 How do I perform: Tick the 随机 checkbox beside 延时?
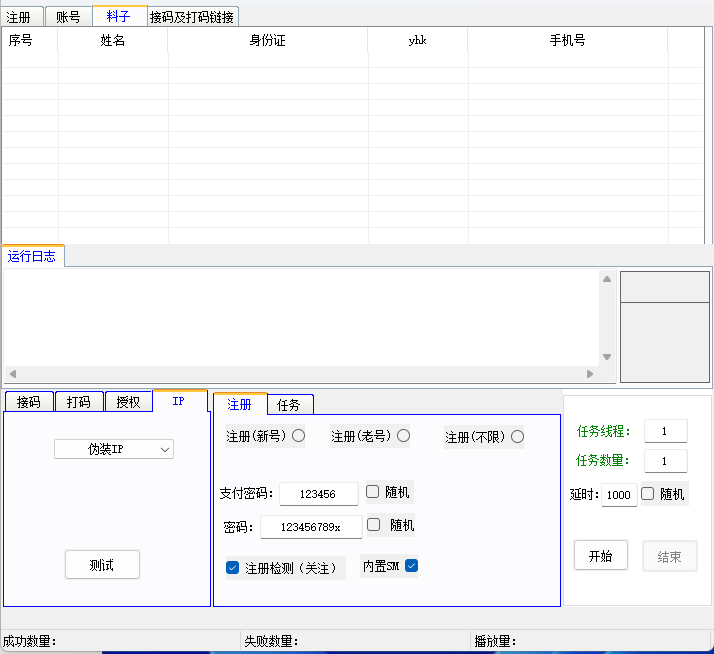pos(648,494)
